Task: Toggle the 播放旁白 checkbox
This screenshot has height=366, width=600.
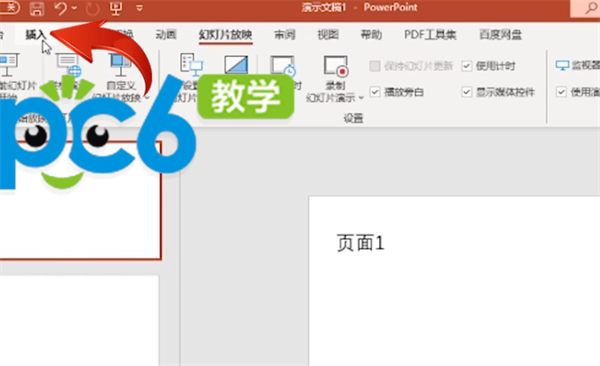Action: (375, 92)
